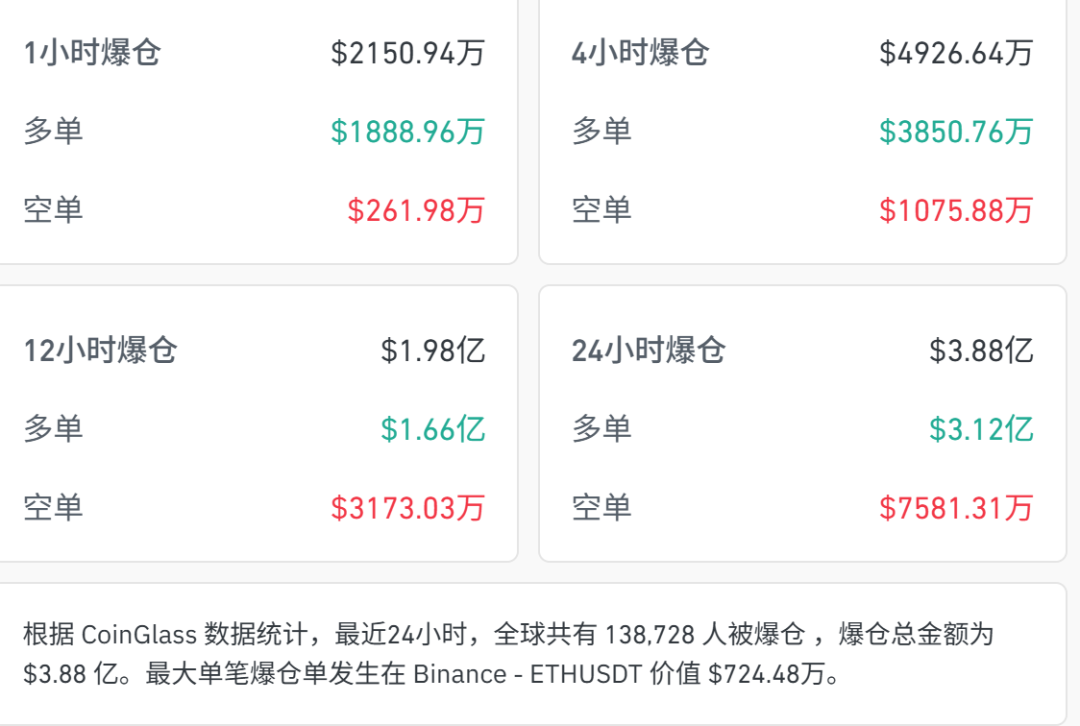The height and width of the screenshot is (726, 1080).
Task: Click the 4-hour short value $1075.88万
Action: [x=956, y=210]
